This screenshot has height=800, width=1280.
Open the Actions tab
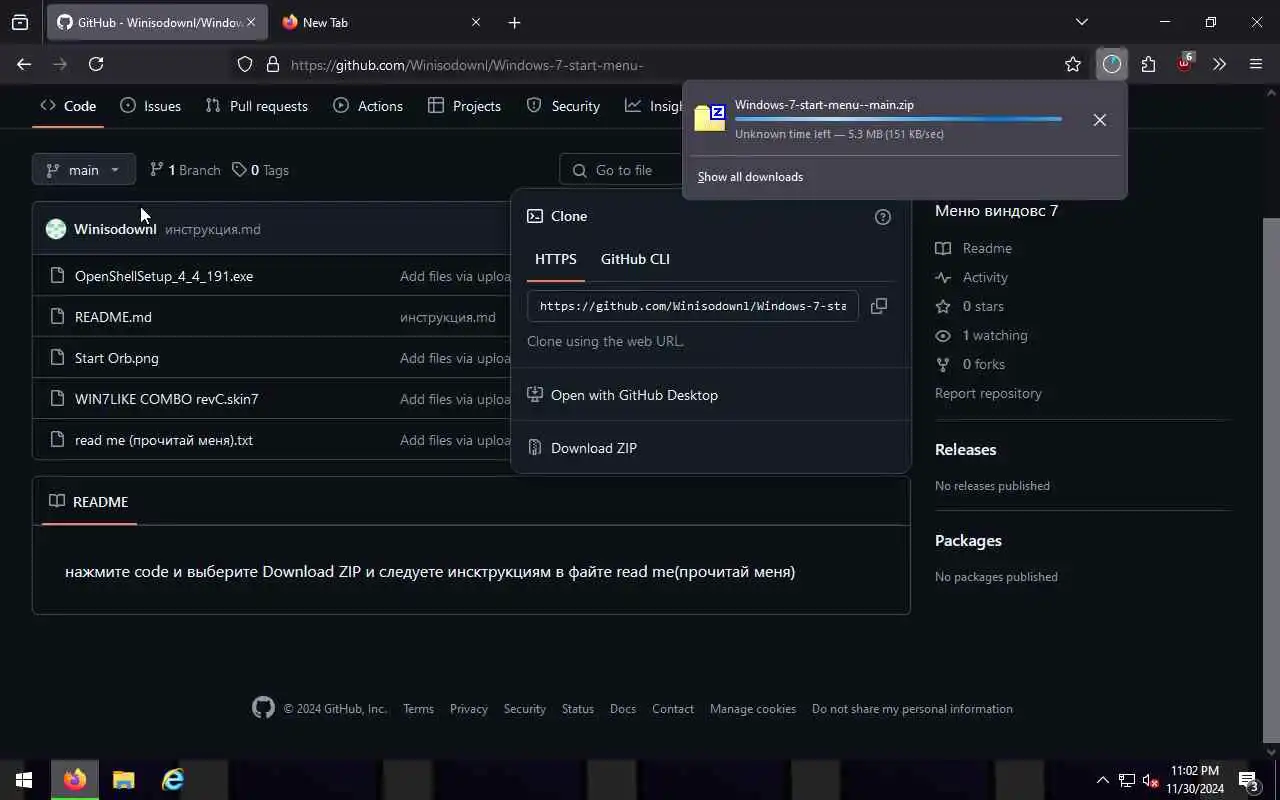pos(368,106)
